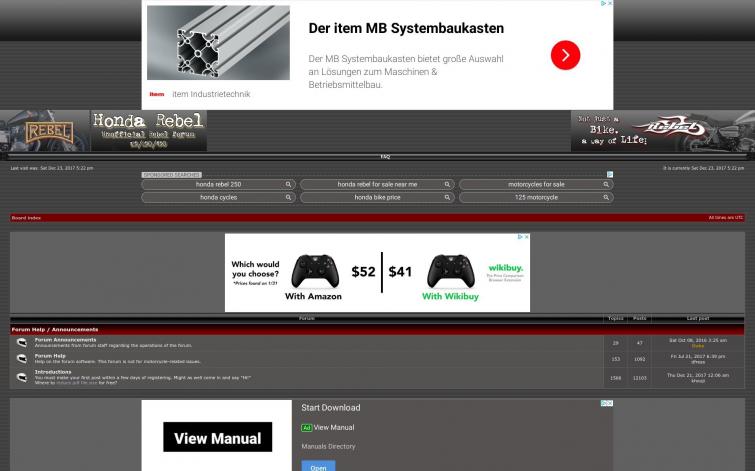755x471 pixels.
Task: Click magnifier icon beside '125 motorcycle'
Action: pos(606,197)
